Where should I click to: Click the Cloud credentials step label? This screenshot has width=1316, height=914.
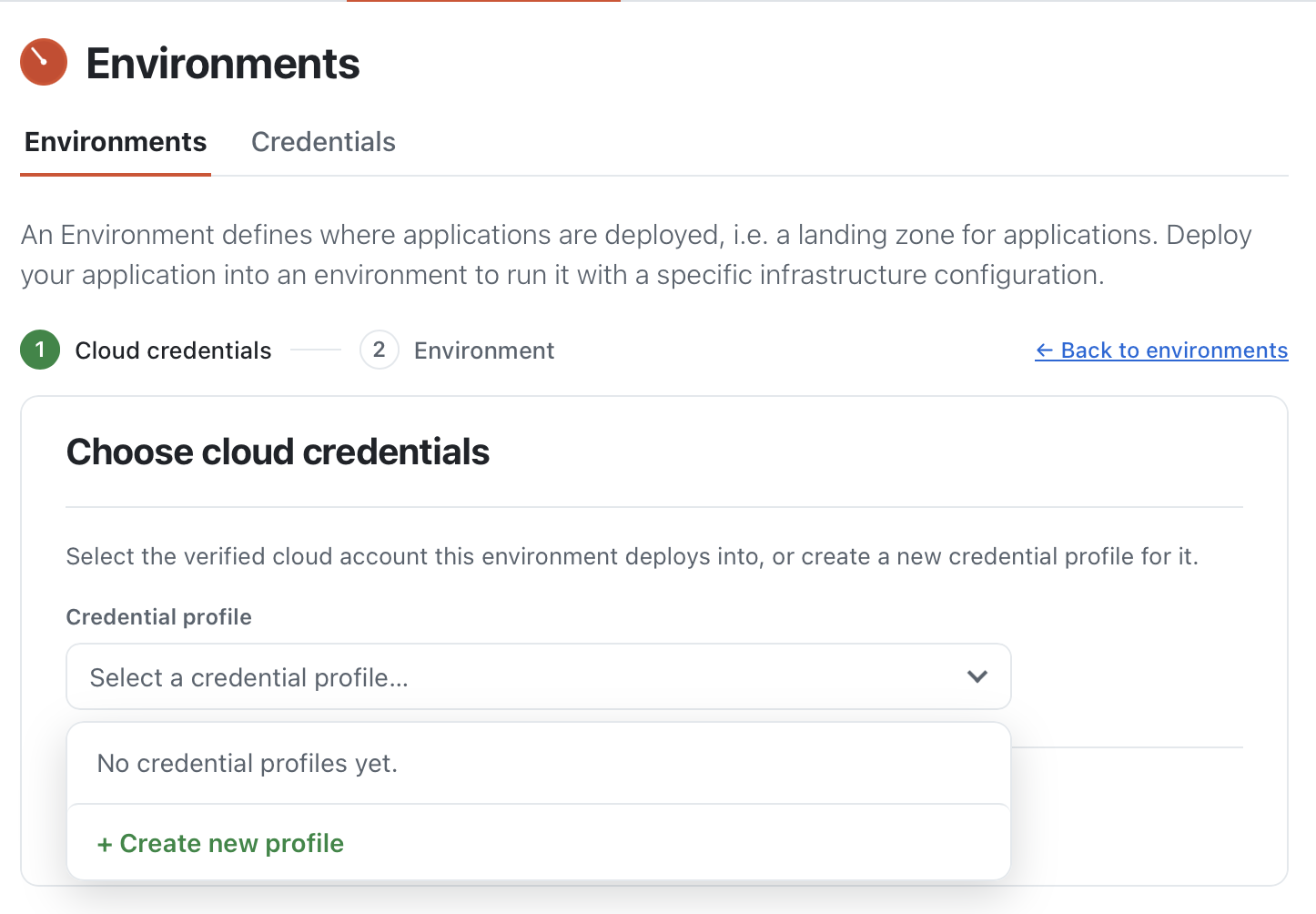(173, 350)
